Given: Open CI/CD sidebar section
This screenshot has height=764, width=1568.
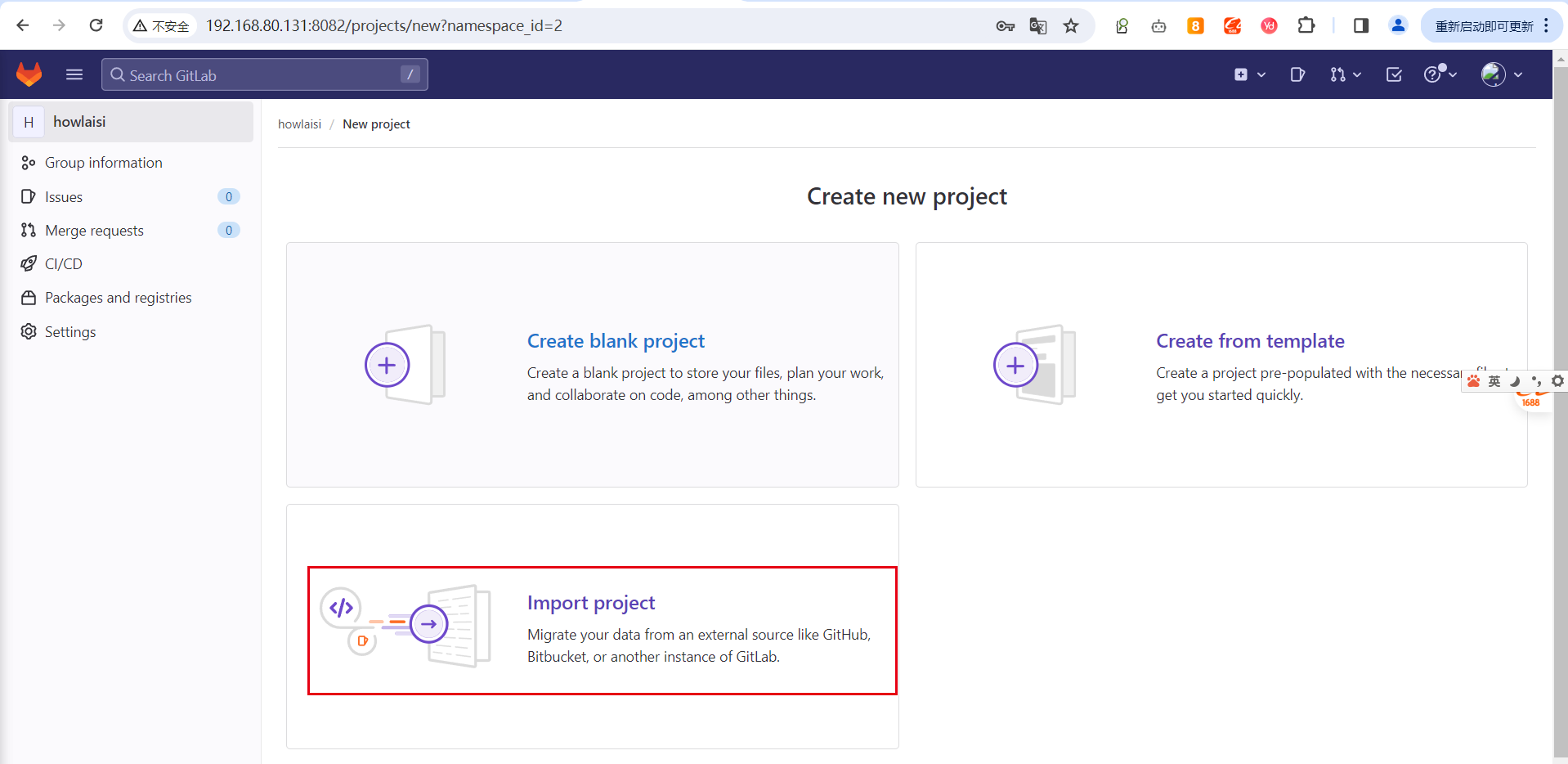Looking at the screenshot, I should [x=64, y=264].
